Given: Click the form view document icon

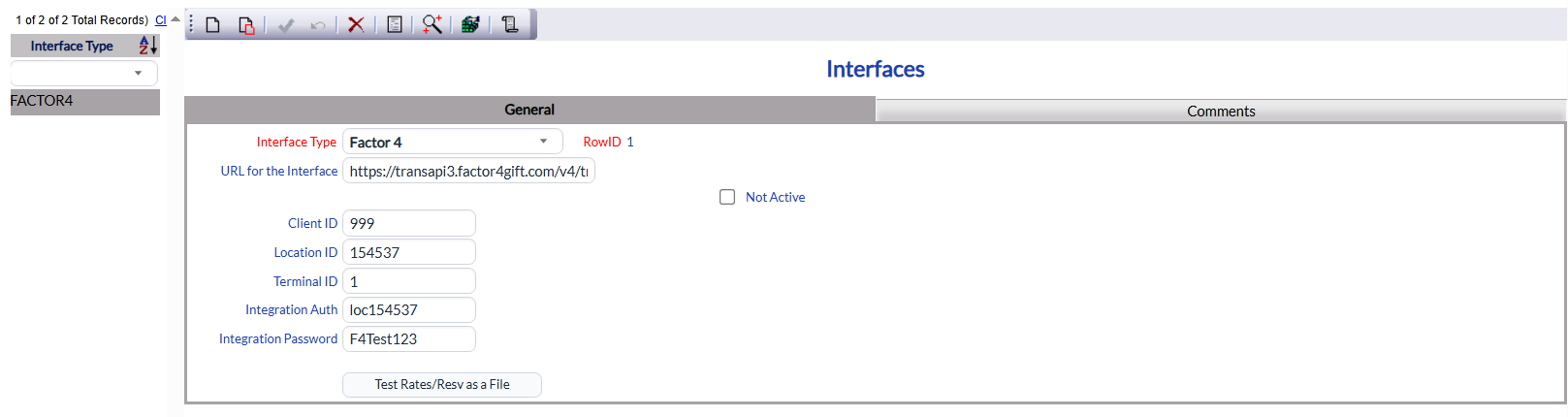Looking at the screenshot, I should point(395,25).
